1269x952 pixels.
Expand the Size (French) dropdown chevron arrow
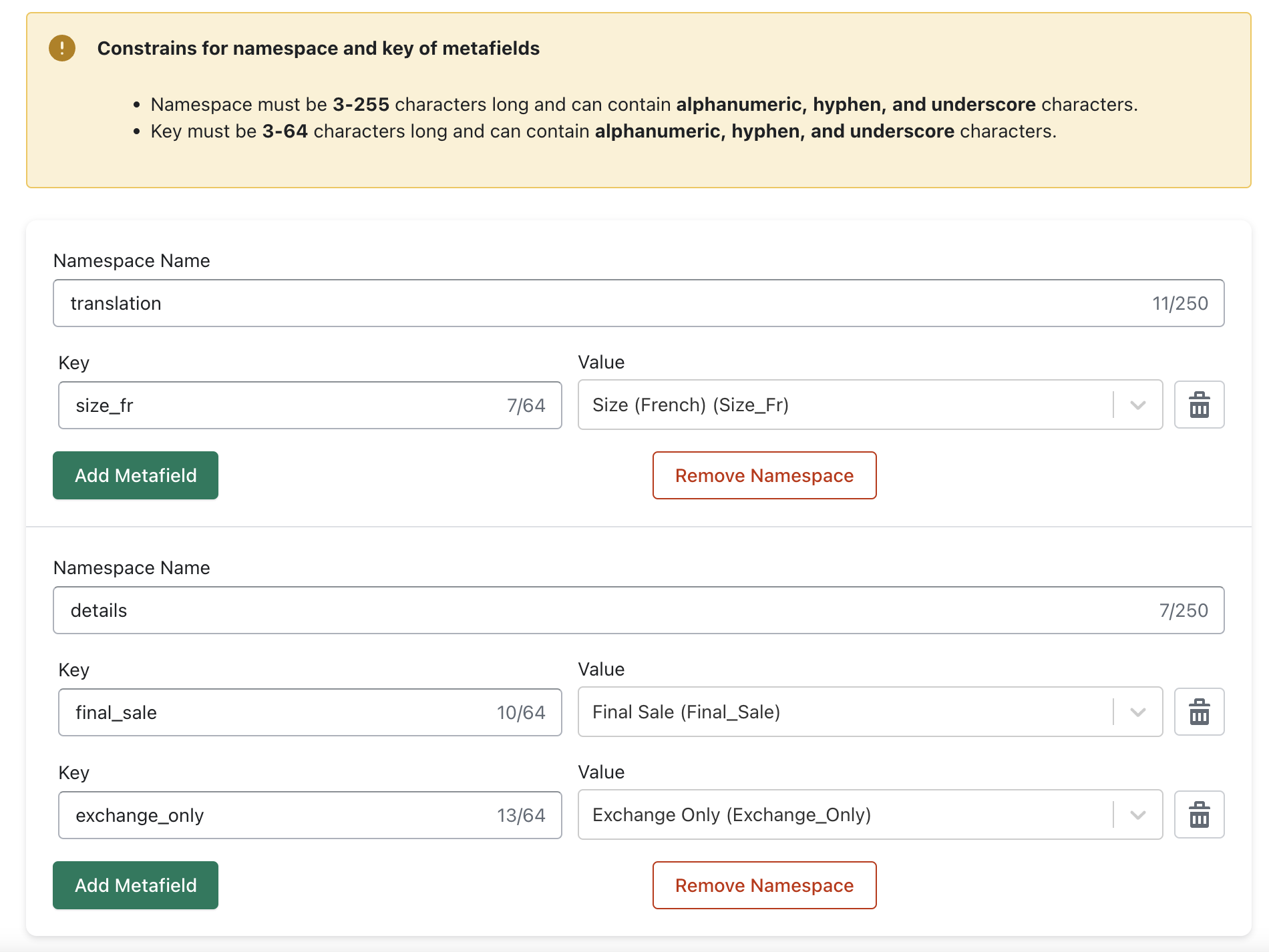(1137, 405)
